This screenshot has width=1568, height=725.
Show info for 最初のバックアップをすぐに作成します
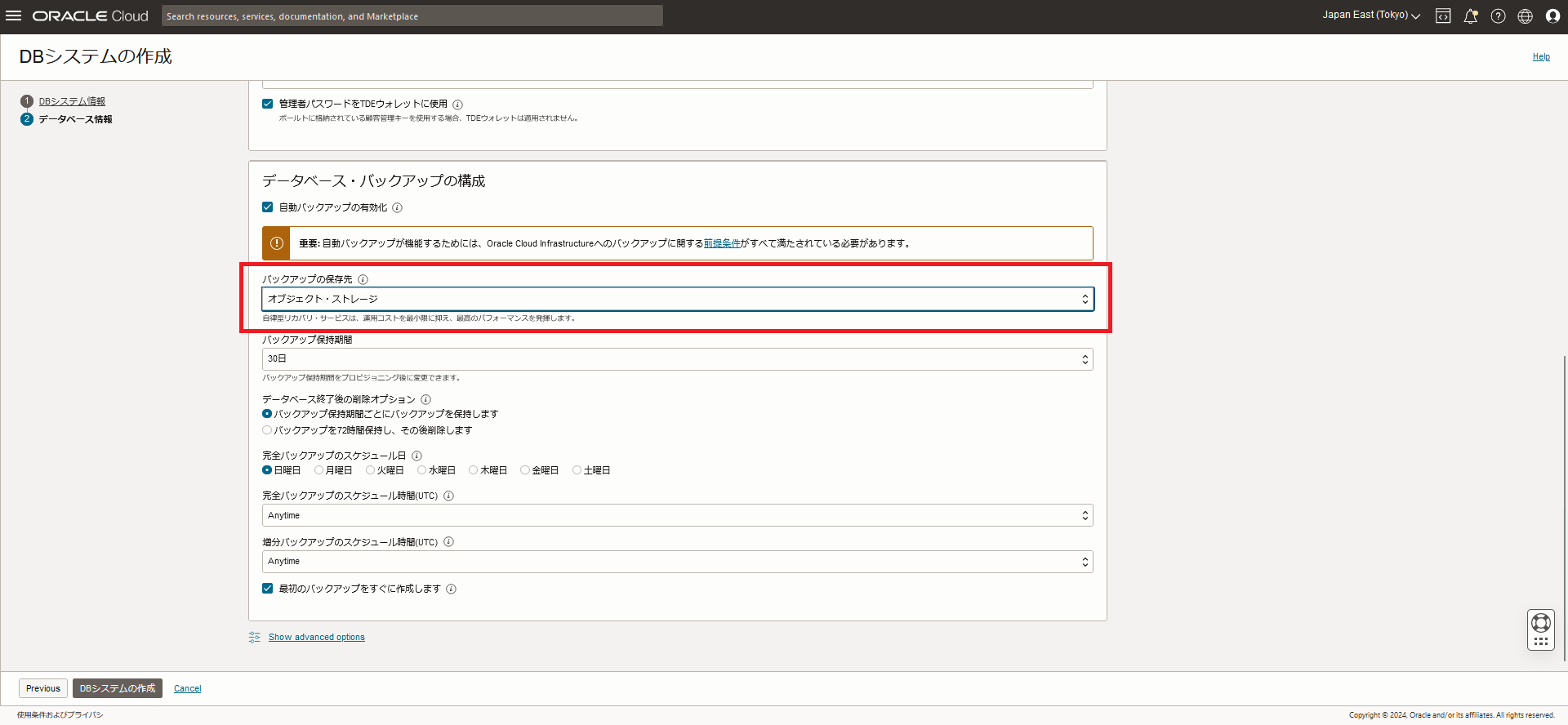[452, 589]
